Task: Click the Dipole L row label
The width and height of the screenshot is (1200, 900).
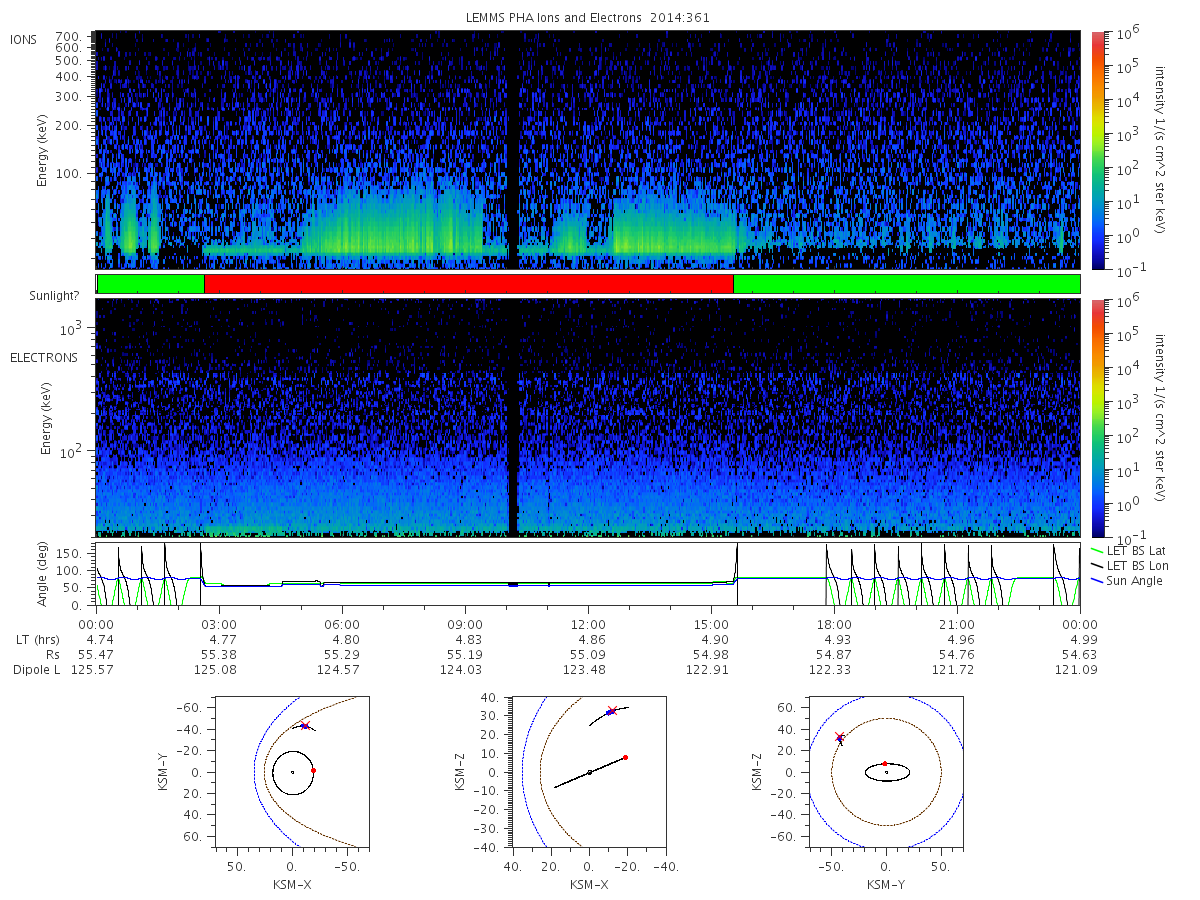Action: pyautogui.click(x=35, y=669)
